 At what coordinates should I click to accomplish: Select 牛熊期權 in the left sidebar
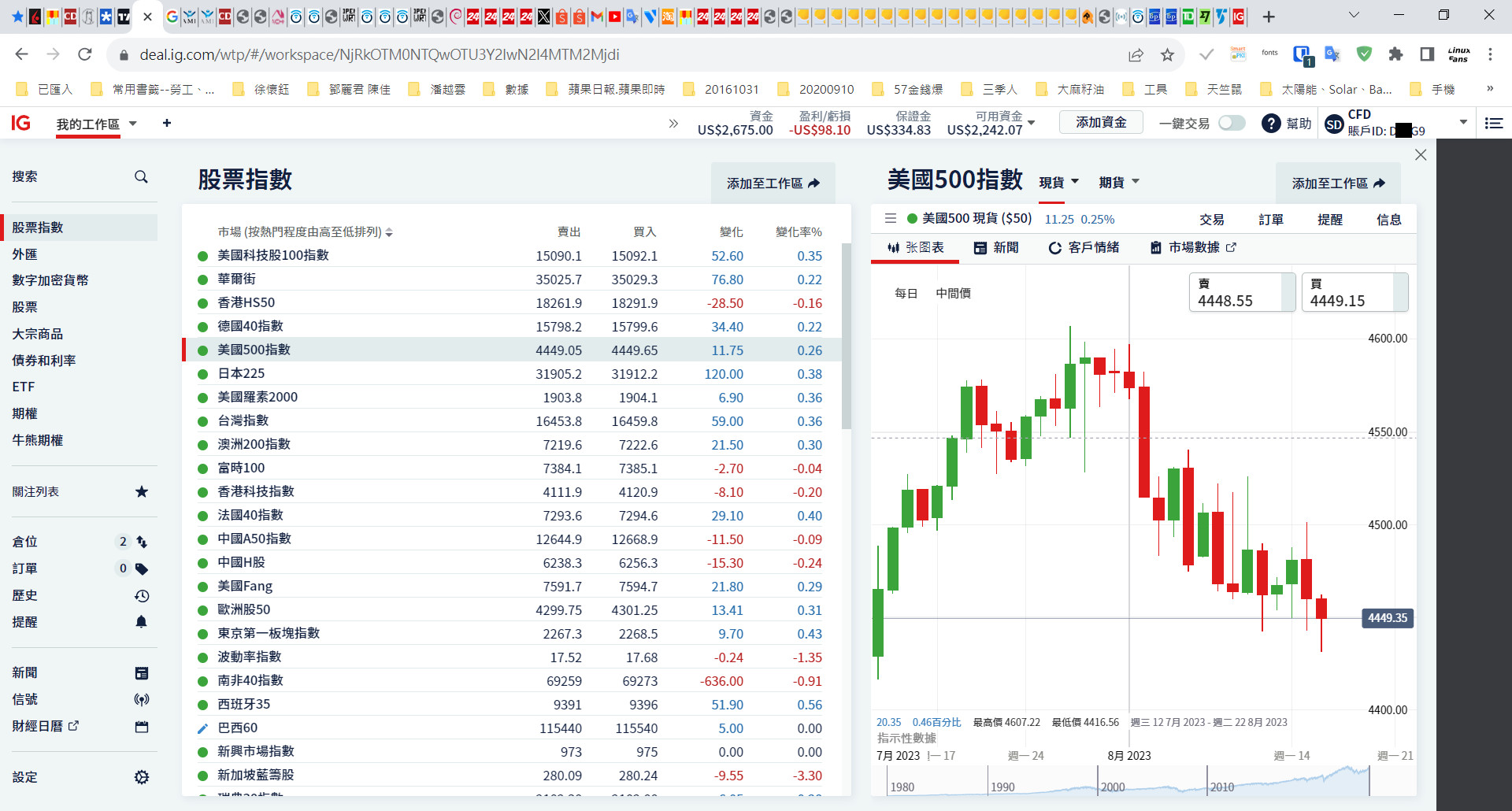coord(38,440)
